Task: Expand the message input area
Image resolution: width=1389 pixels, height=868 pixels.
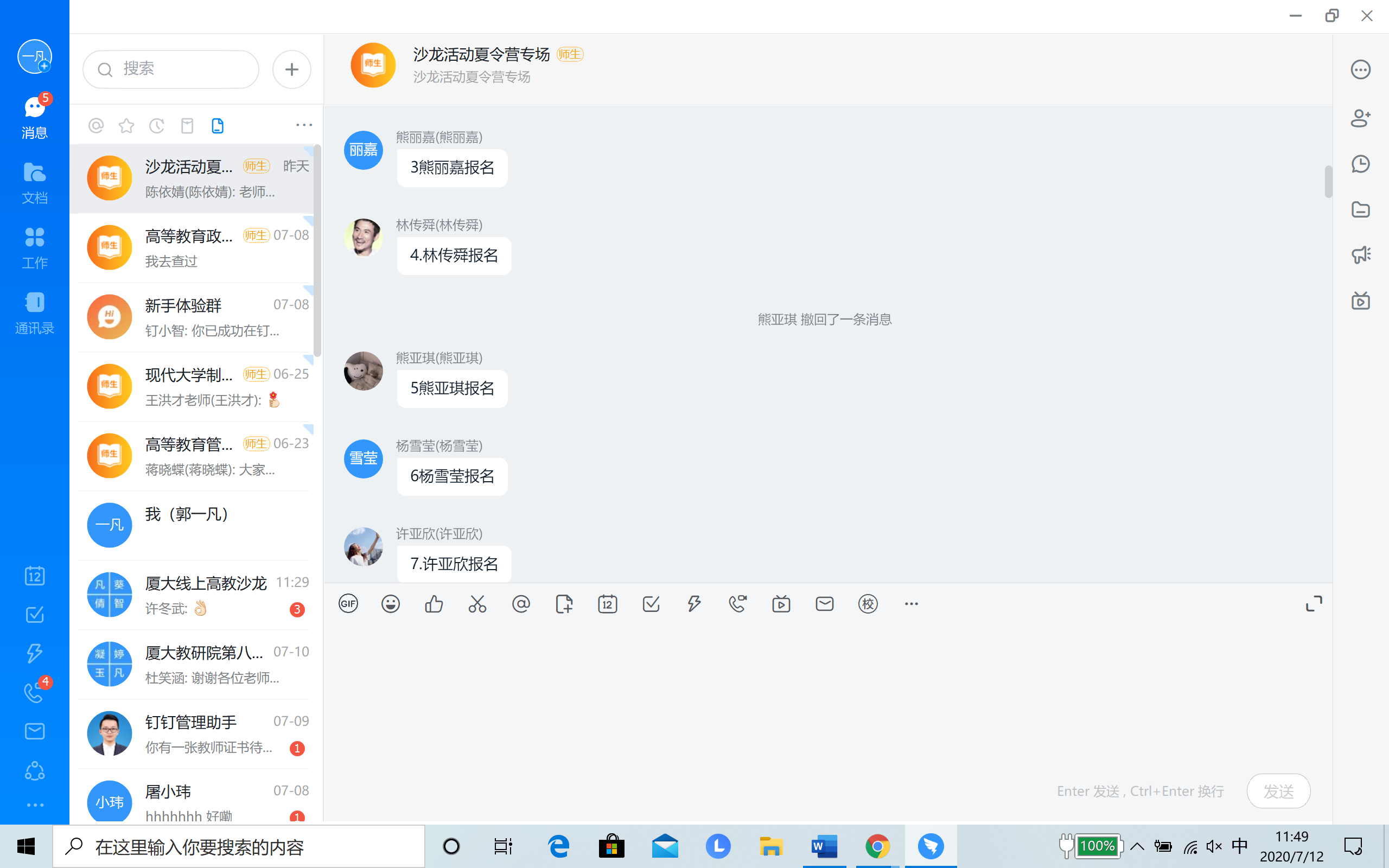Action: click(x=1313, y=603)
